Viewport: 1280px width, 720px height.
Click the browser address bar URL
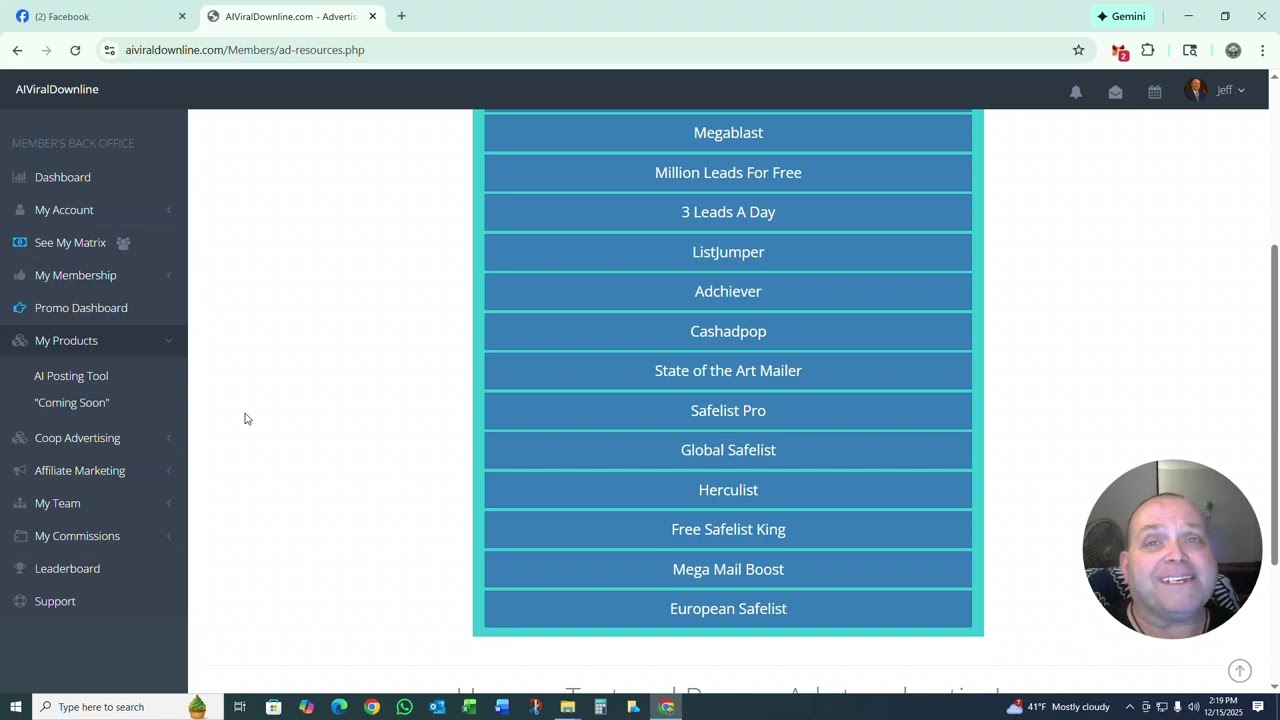[x=245, y=50]
